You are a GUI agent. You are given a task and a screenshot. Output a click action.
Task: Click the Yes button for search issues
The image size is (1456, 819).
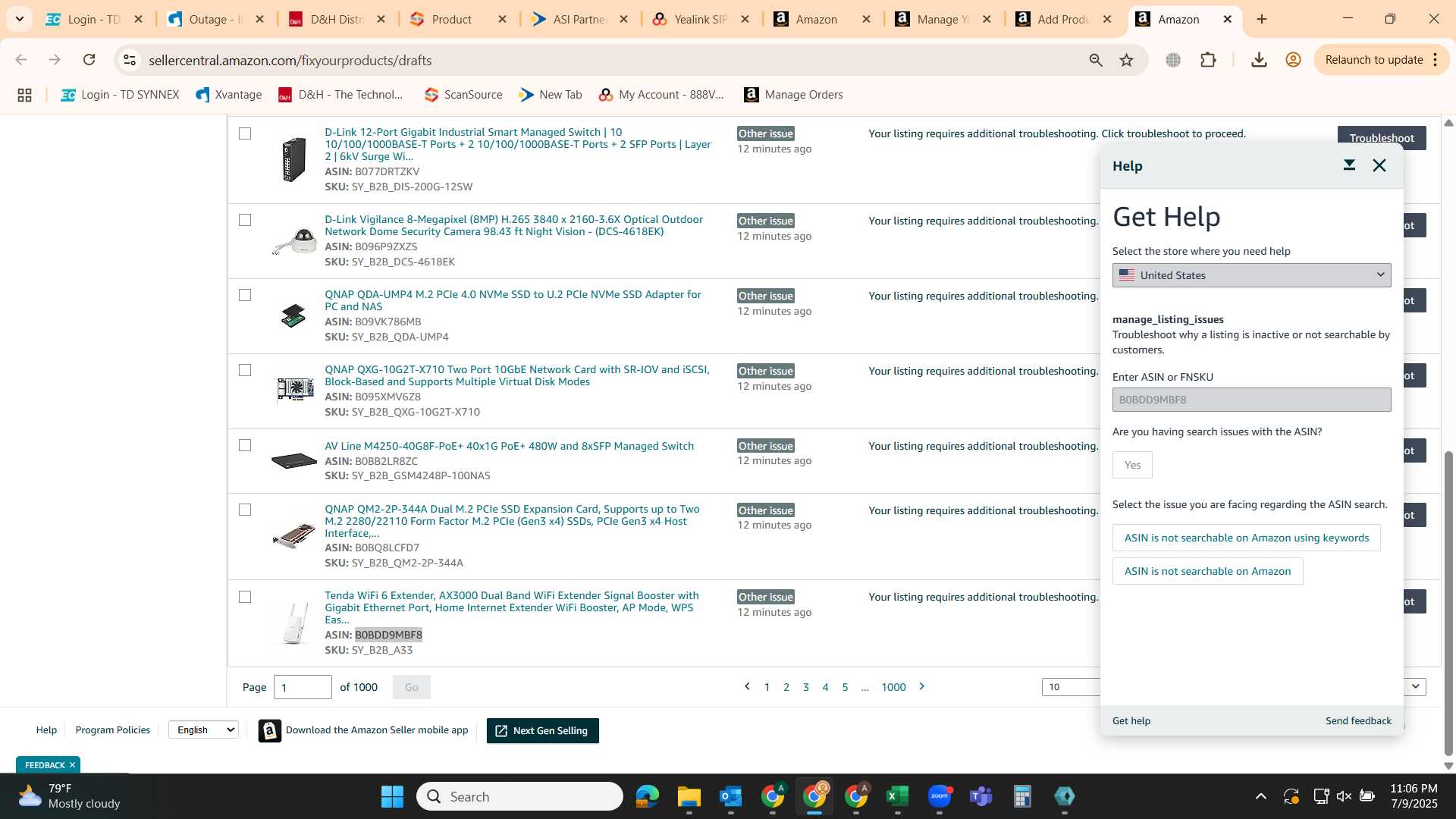click(x=1132, y=465)
